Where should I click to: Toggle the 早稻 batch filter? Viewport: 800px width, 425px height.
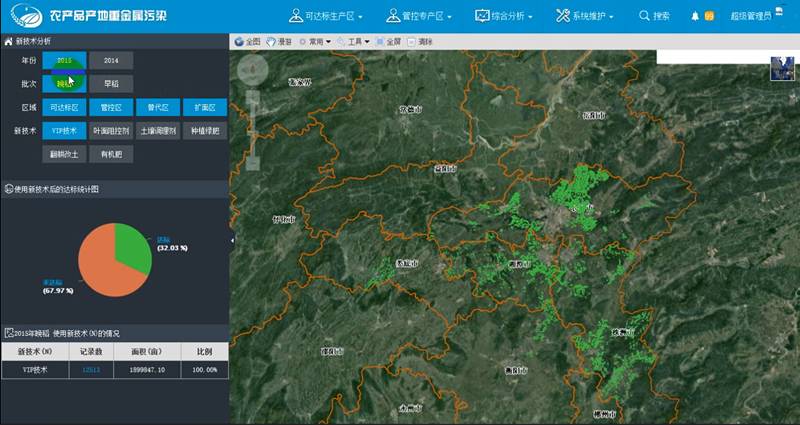(111, 84)
